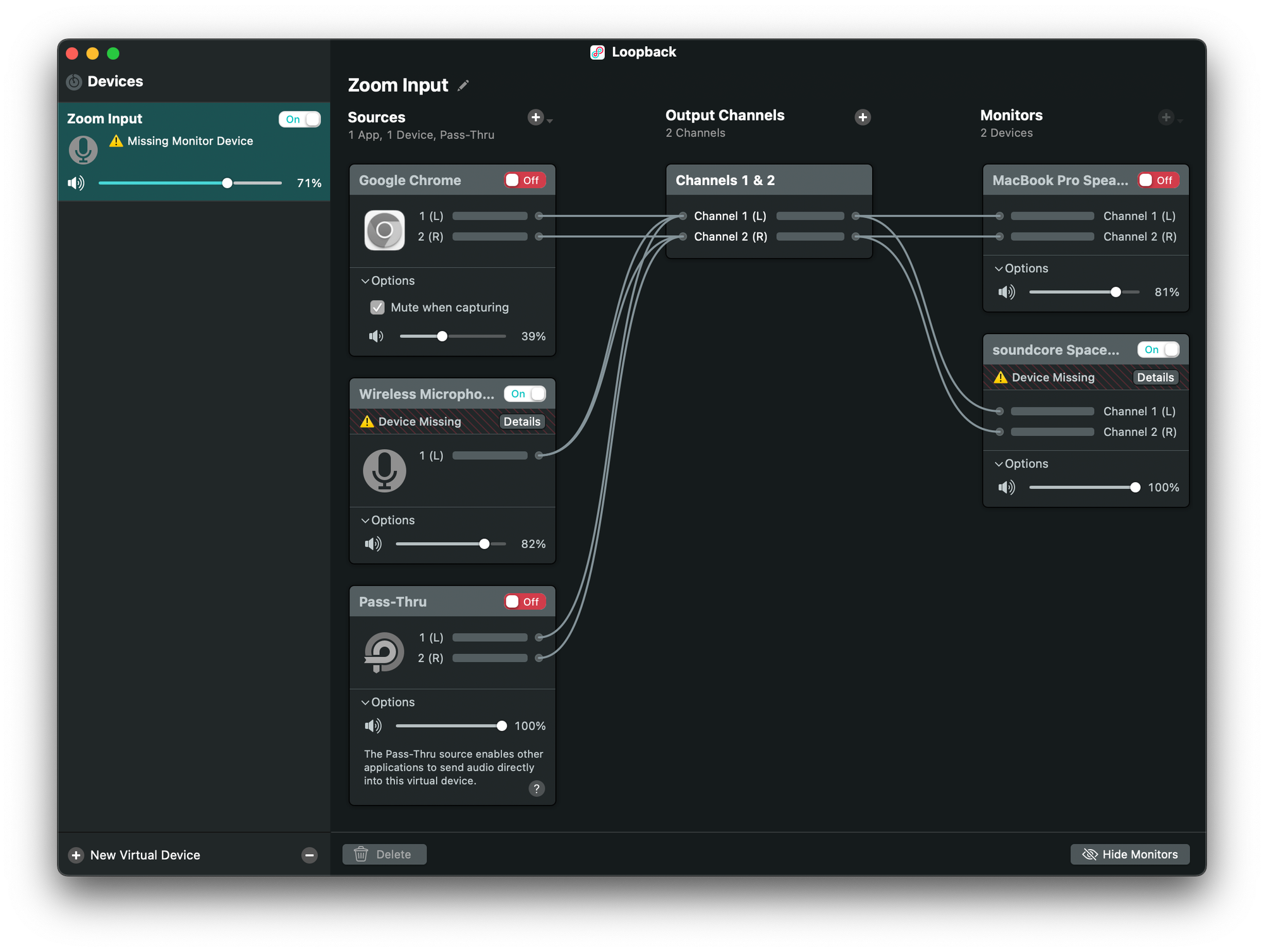Screen dimensions: 1264x952
Task: Select the Google Chrome source header
Action: (x=453, y=180)
